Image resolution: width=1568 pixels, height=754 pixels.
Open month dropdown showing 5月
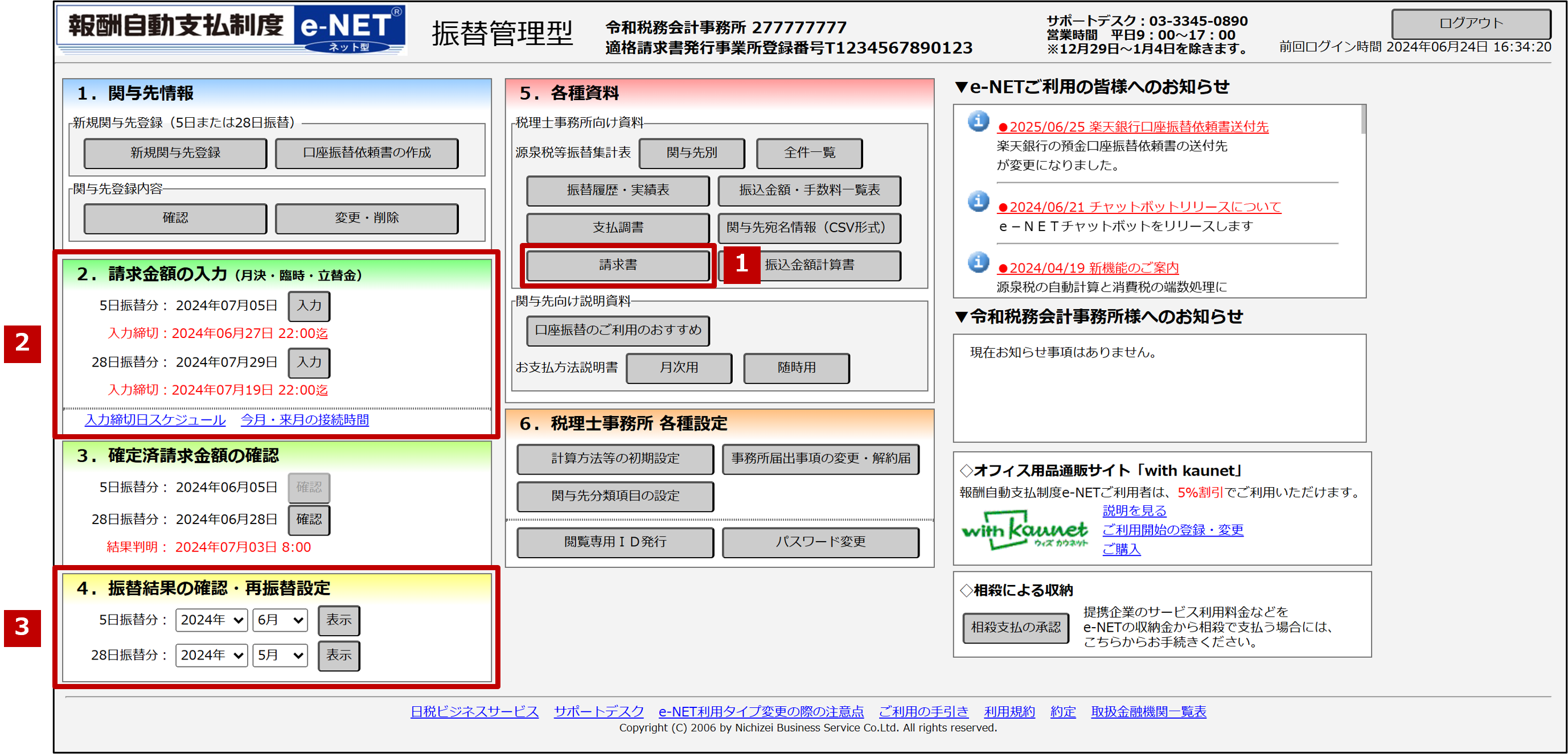(280, 656)
